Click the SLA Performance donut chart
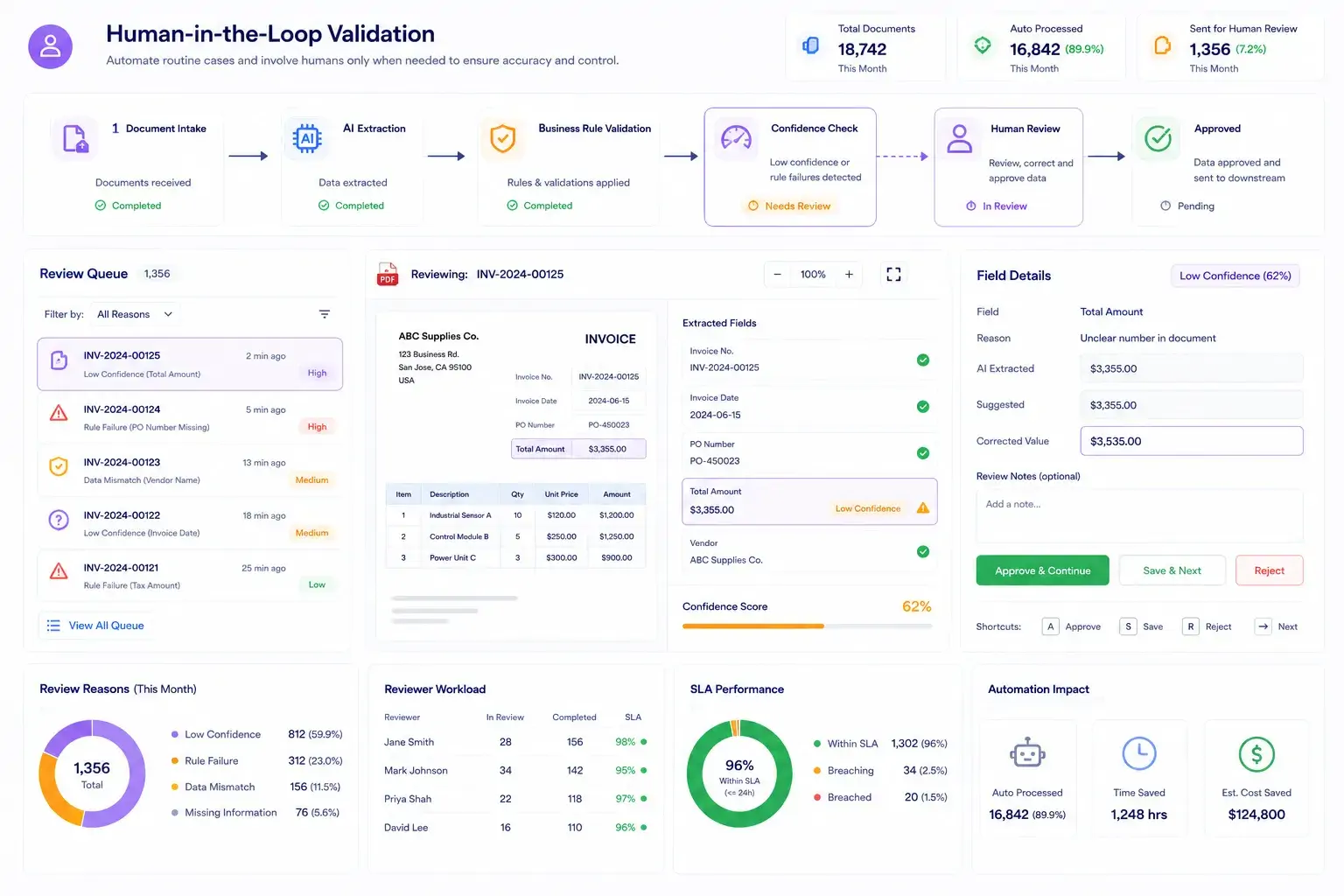 [x=739, y=773]
